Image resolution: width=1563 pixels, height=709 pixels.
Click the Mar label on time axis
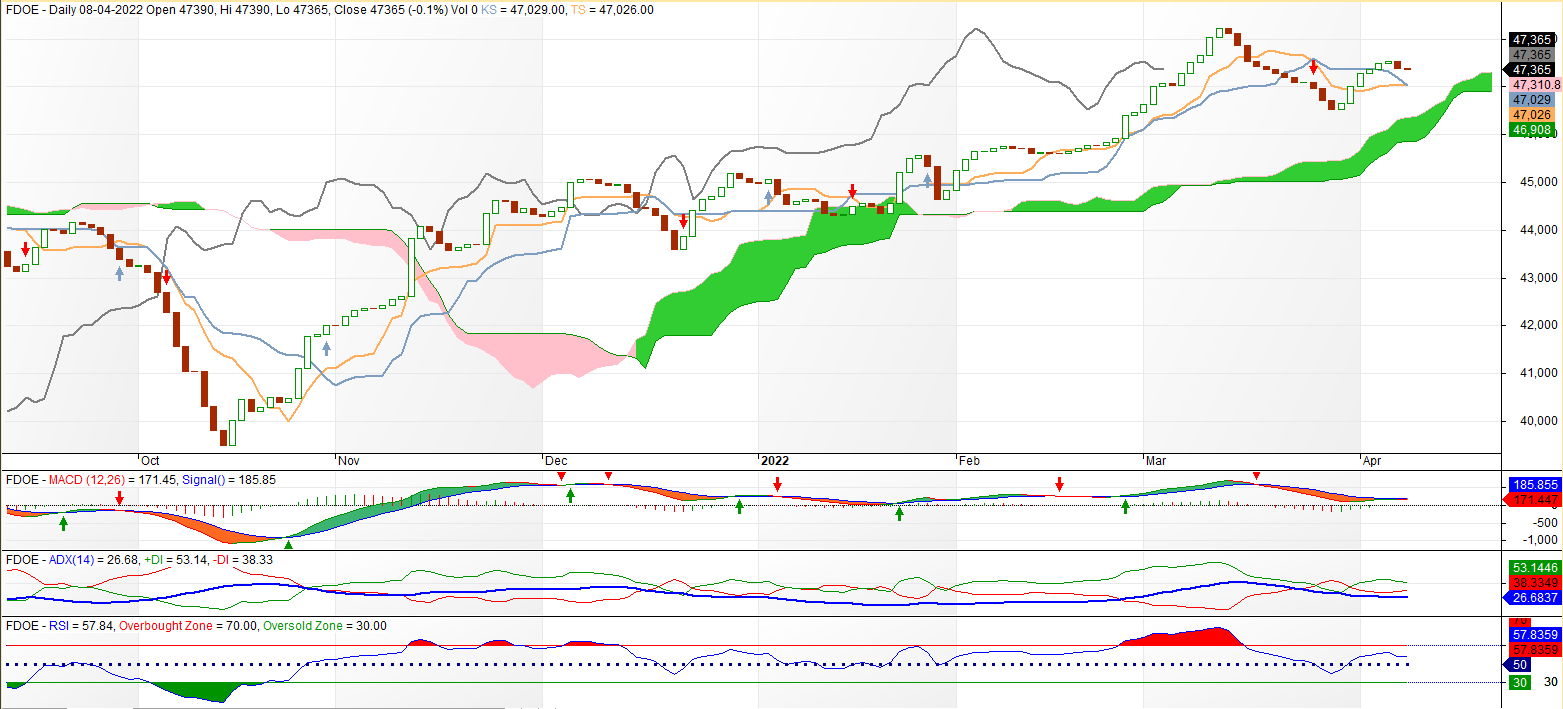[x=1156, y=461]
